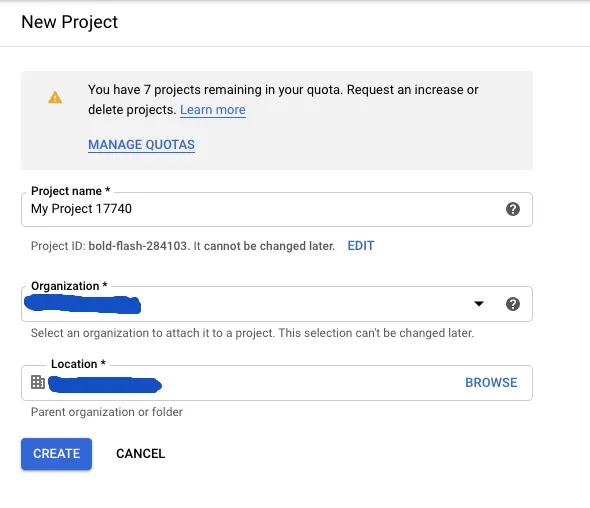
Task: Expand the Organization dropdown arrow
Action: tap(479, 304)
